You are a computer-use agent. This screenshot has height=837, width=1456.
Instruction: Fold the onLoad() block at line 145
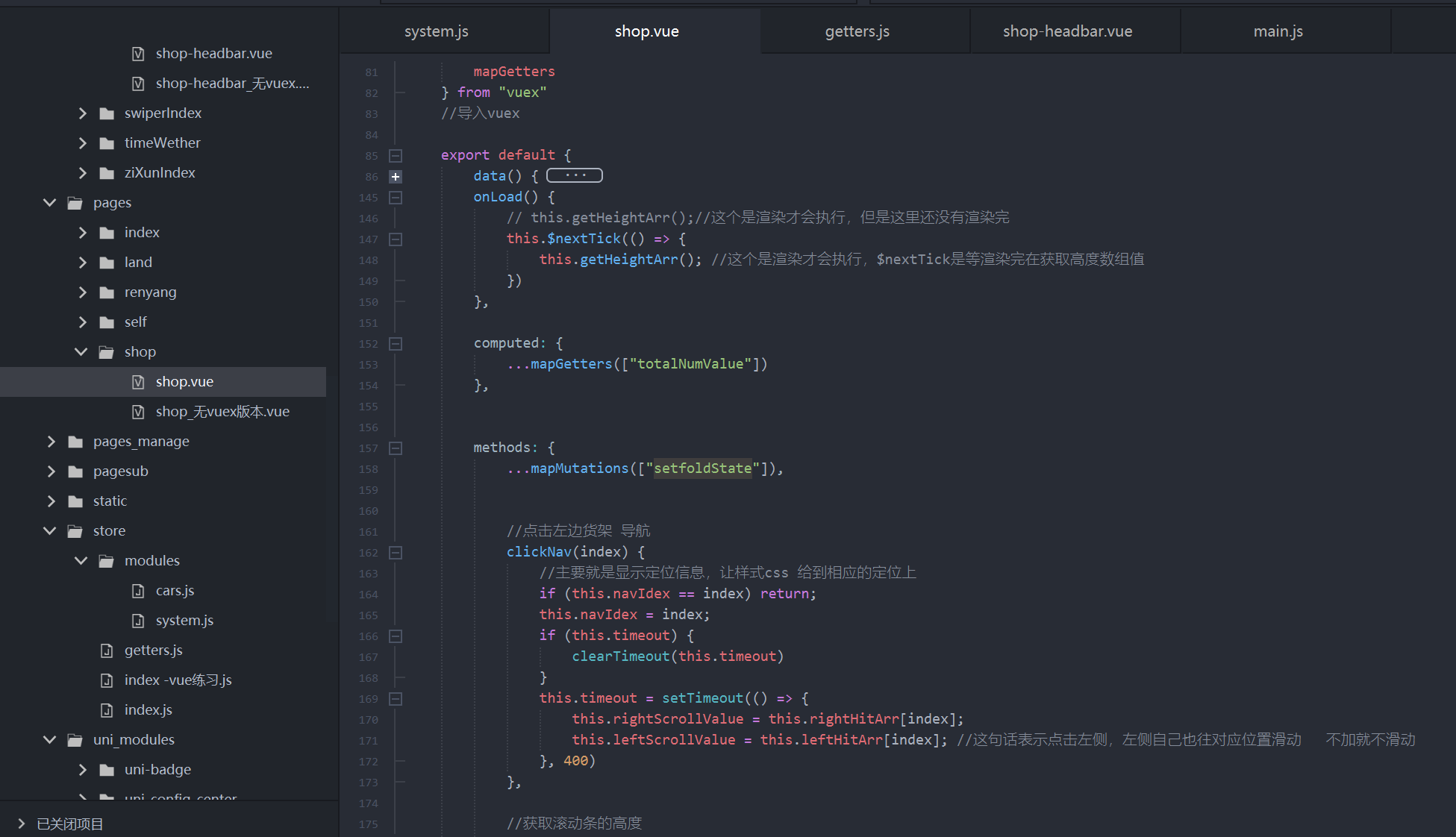396,198
